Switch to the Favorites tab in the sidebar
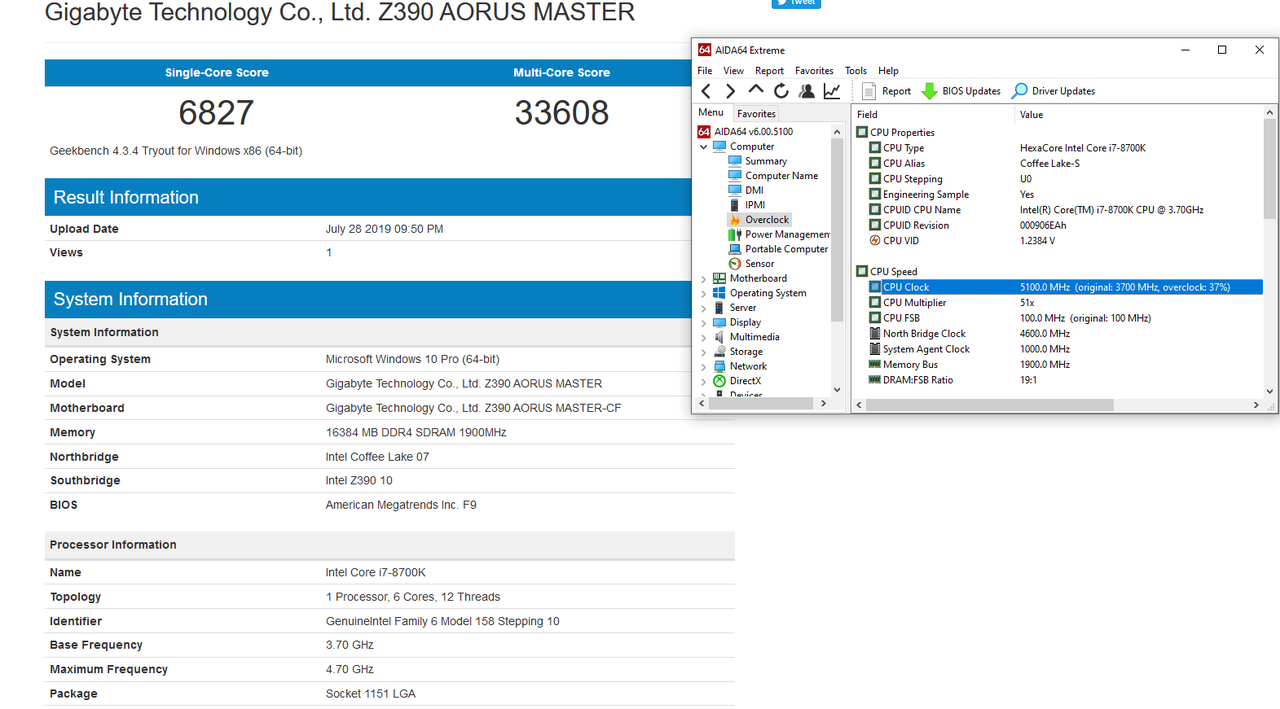The width and height of the screenshot is (1280, 709). click(x=756, y=114)
